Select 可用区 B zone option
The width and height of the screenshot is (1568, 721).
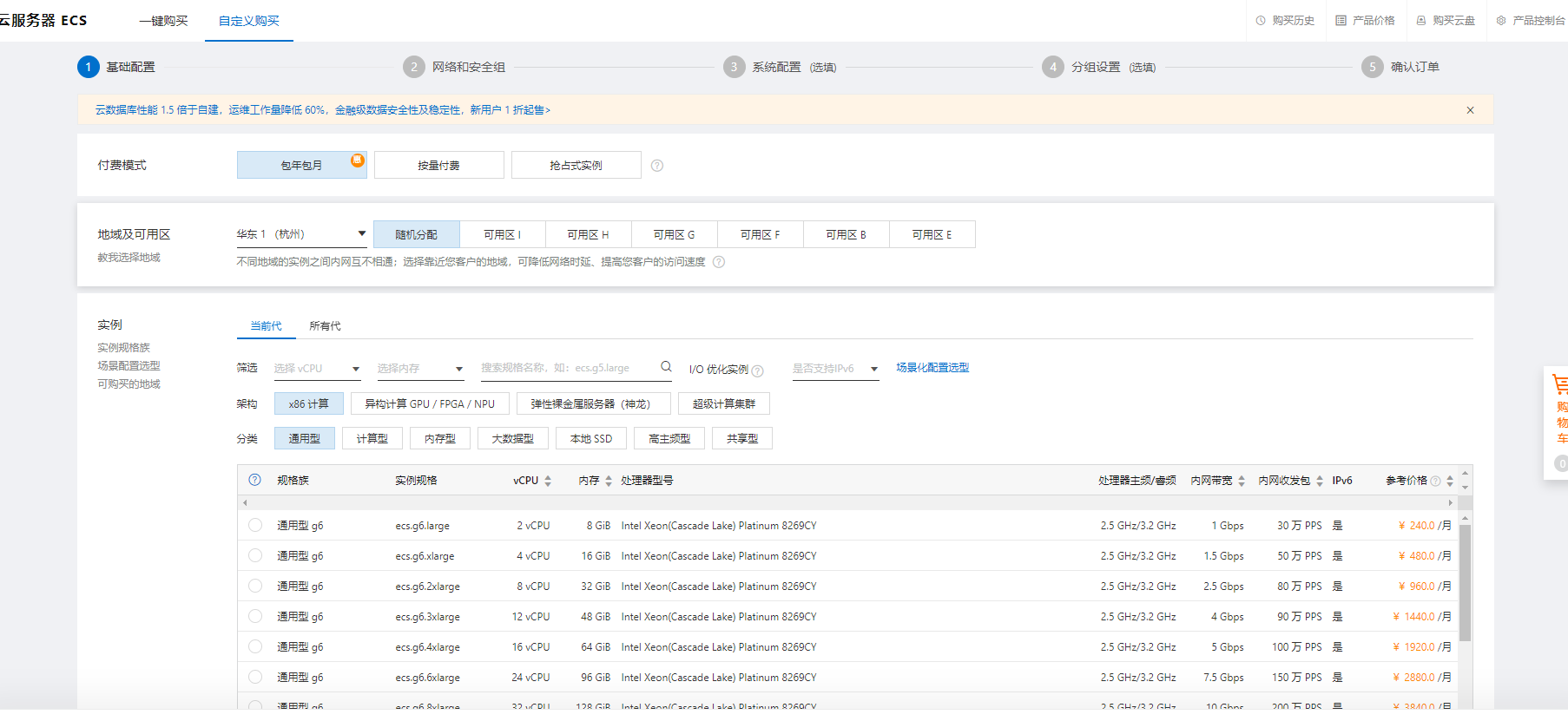tap(847, 234)
